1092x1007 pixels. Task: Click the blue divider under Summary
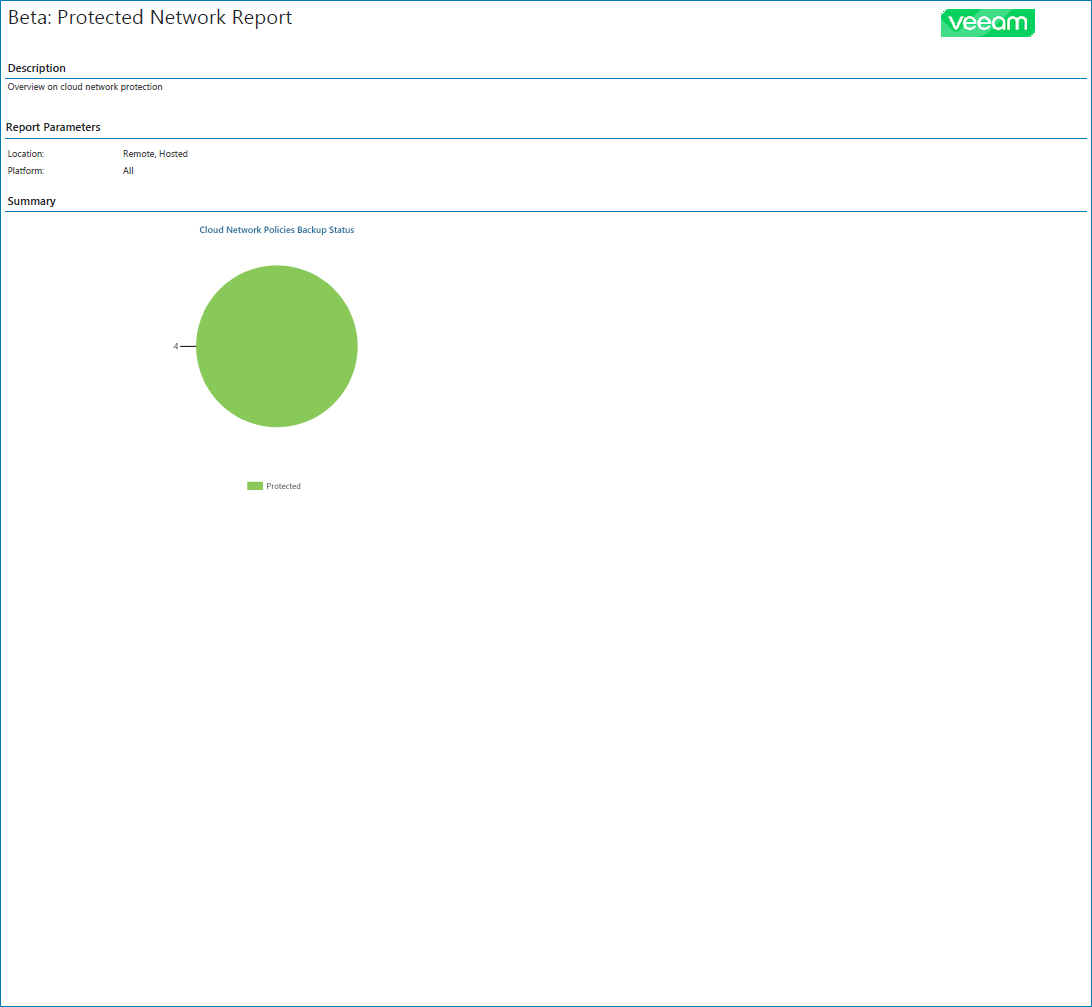[x=546, y=212]
